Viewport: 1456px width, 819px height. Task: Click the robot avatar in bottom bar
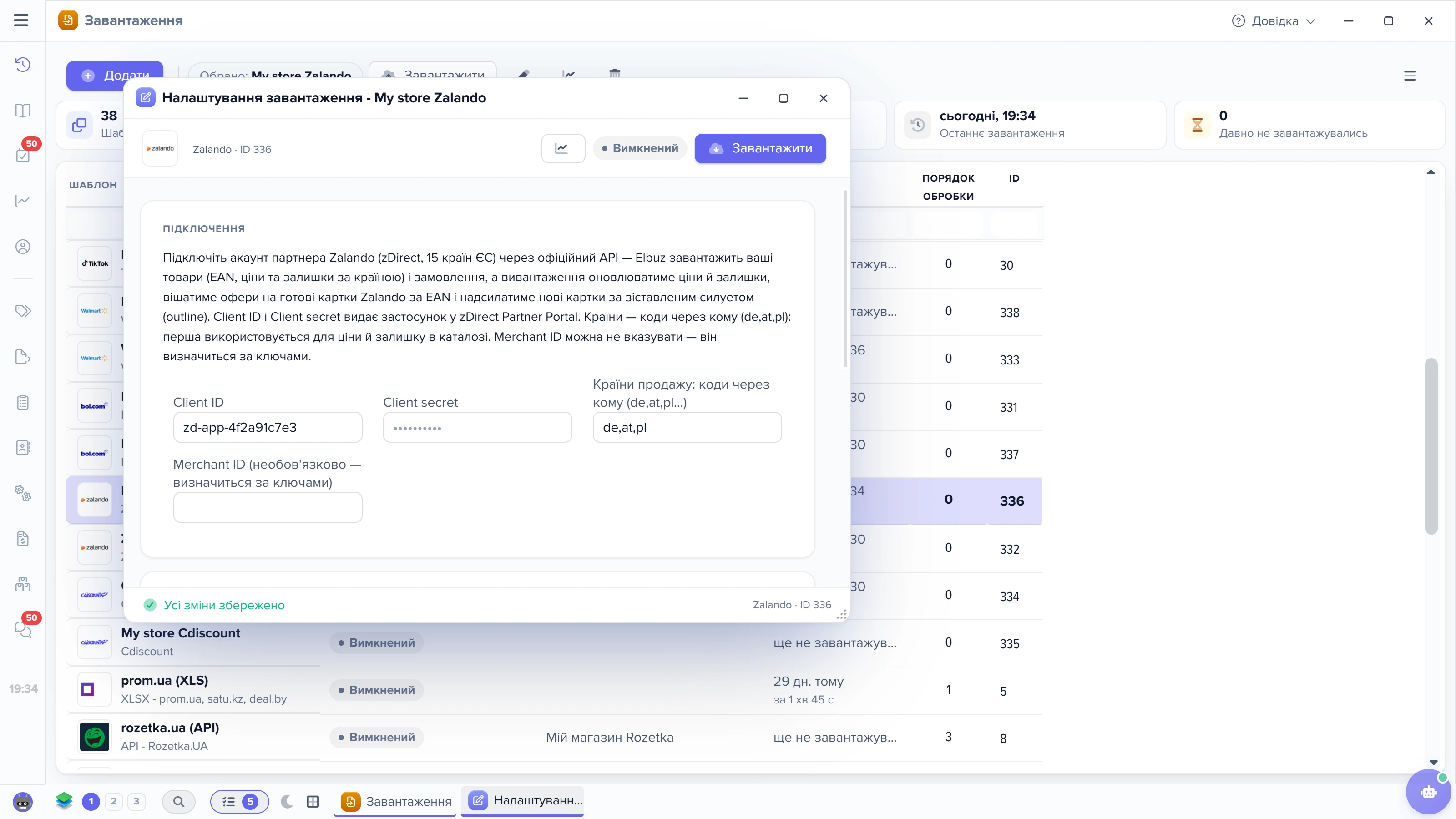[23, 801]
